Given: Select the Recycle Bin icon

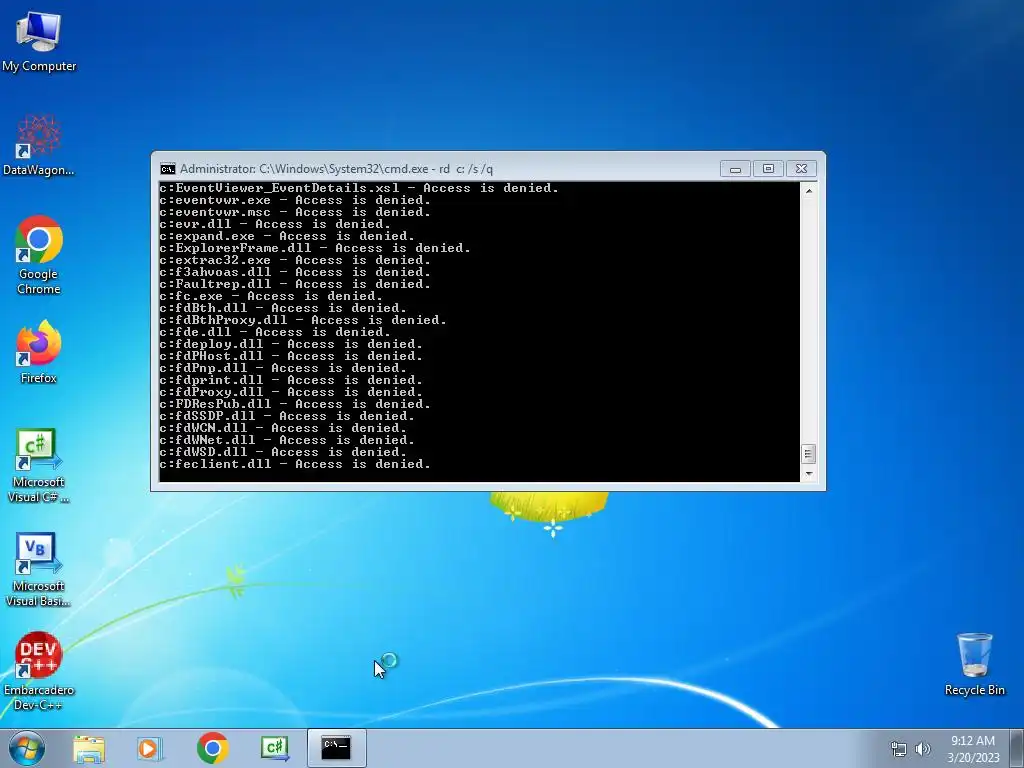Looking at the screenshot, I should (974, 664).
